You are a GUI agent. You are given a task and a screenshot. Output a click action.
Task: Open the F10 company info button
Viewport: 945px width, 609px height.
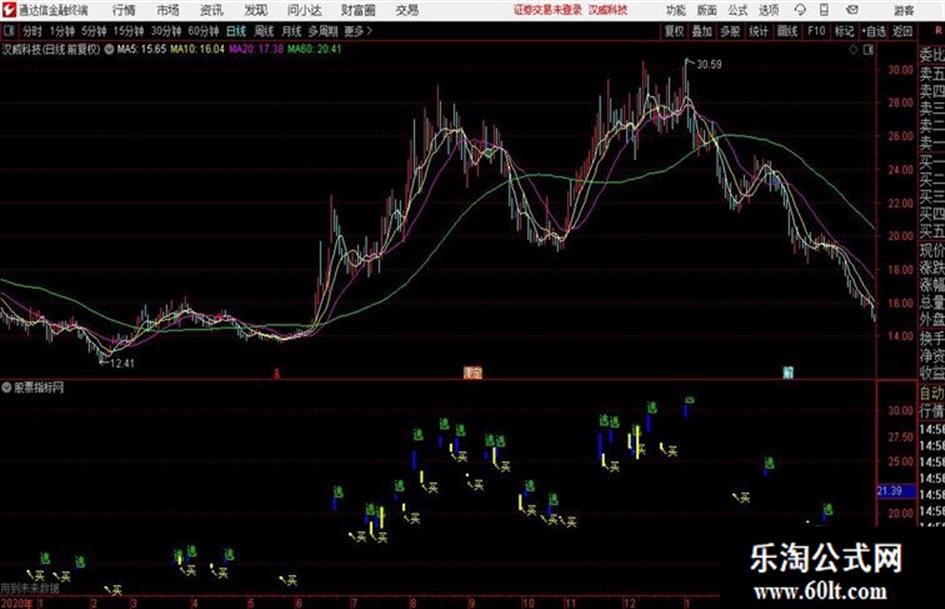click(816, 31)
